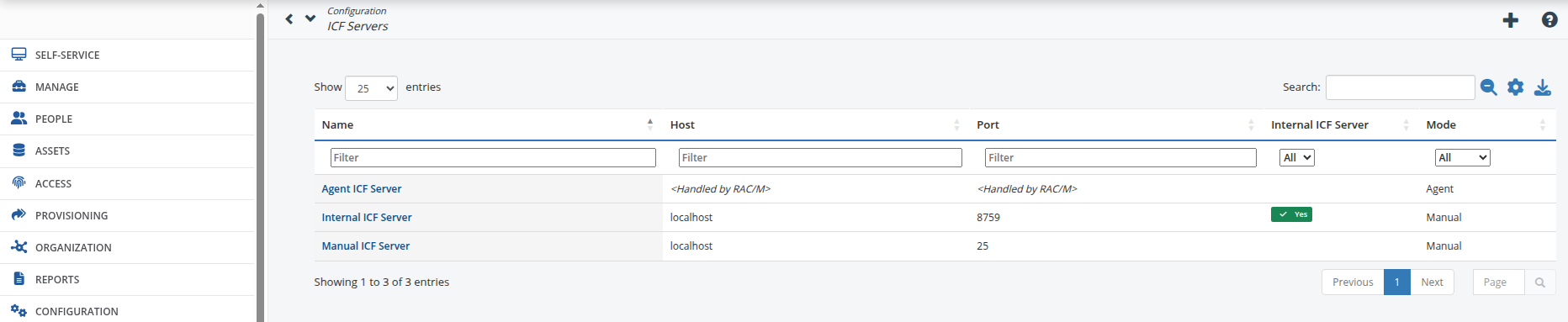Click the Agent mode cell
The image size is (1568, 322).
[x=1439, y=189]
